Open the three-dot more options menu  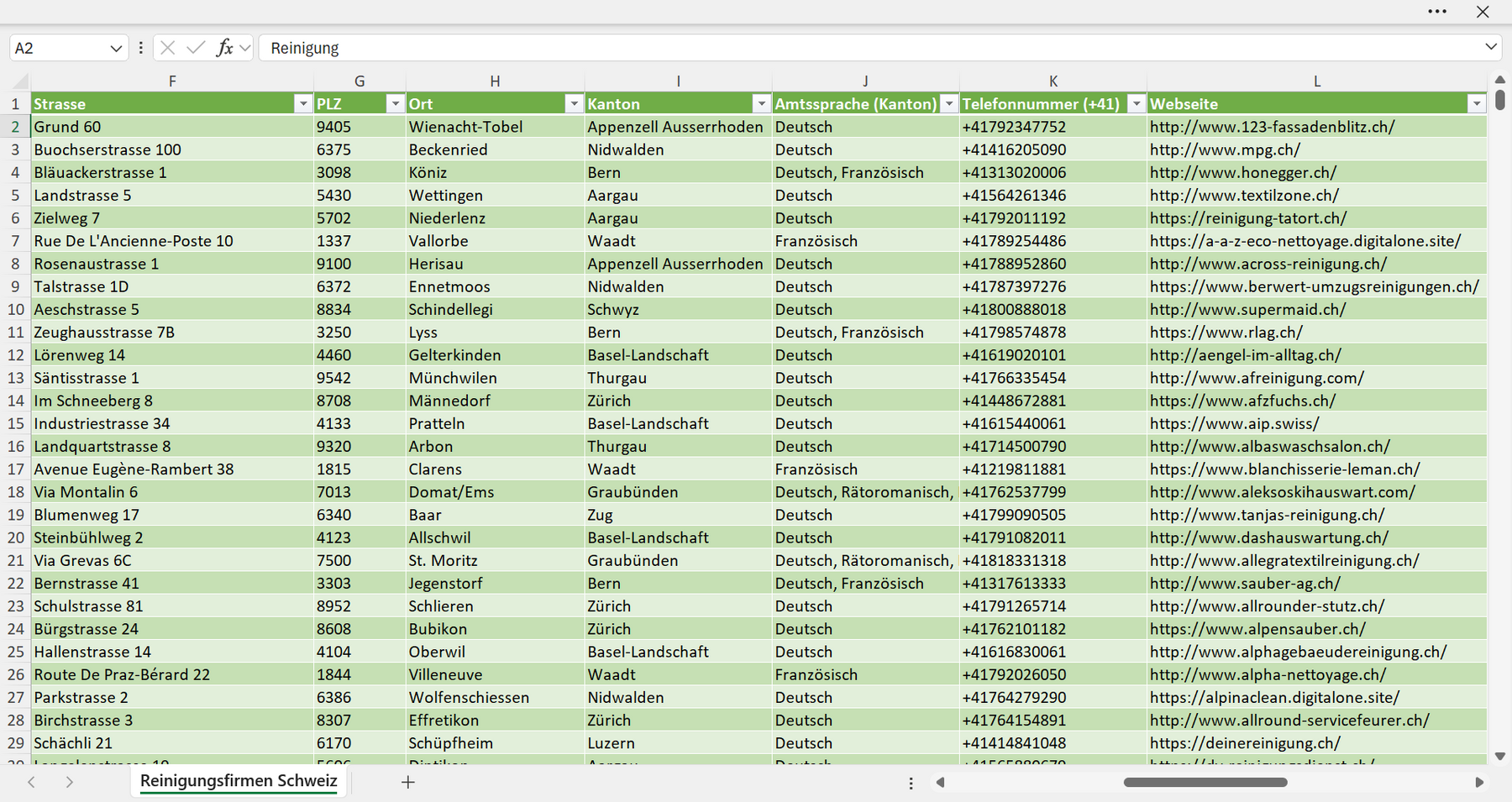pyautogui.click(x=1437, y=12)
